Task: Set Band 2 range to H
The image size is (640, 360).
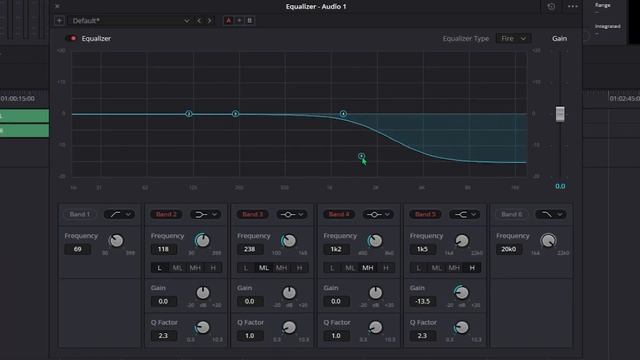Action: [213, 268]
